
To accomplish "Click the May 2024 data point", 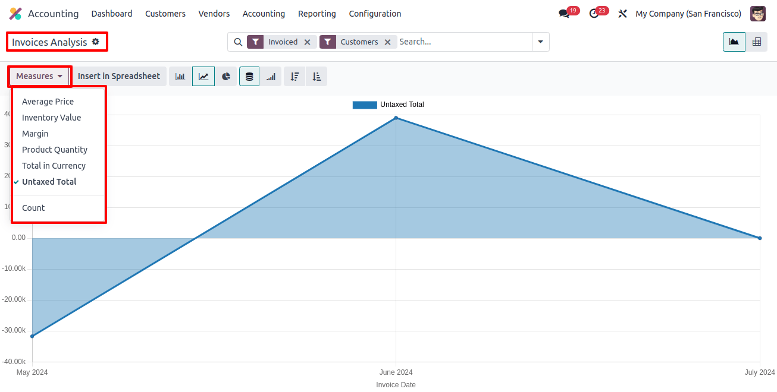I will tap(33, 336).
